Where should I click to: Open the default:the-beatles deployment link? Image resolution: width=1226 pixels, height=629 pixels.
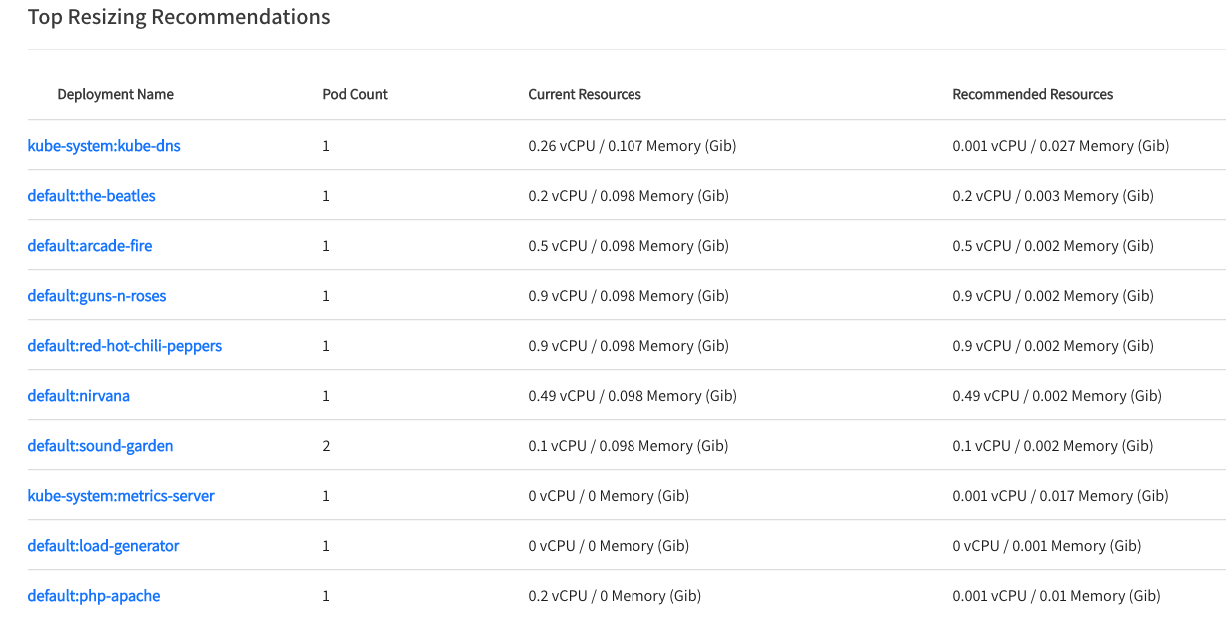92,196
